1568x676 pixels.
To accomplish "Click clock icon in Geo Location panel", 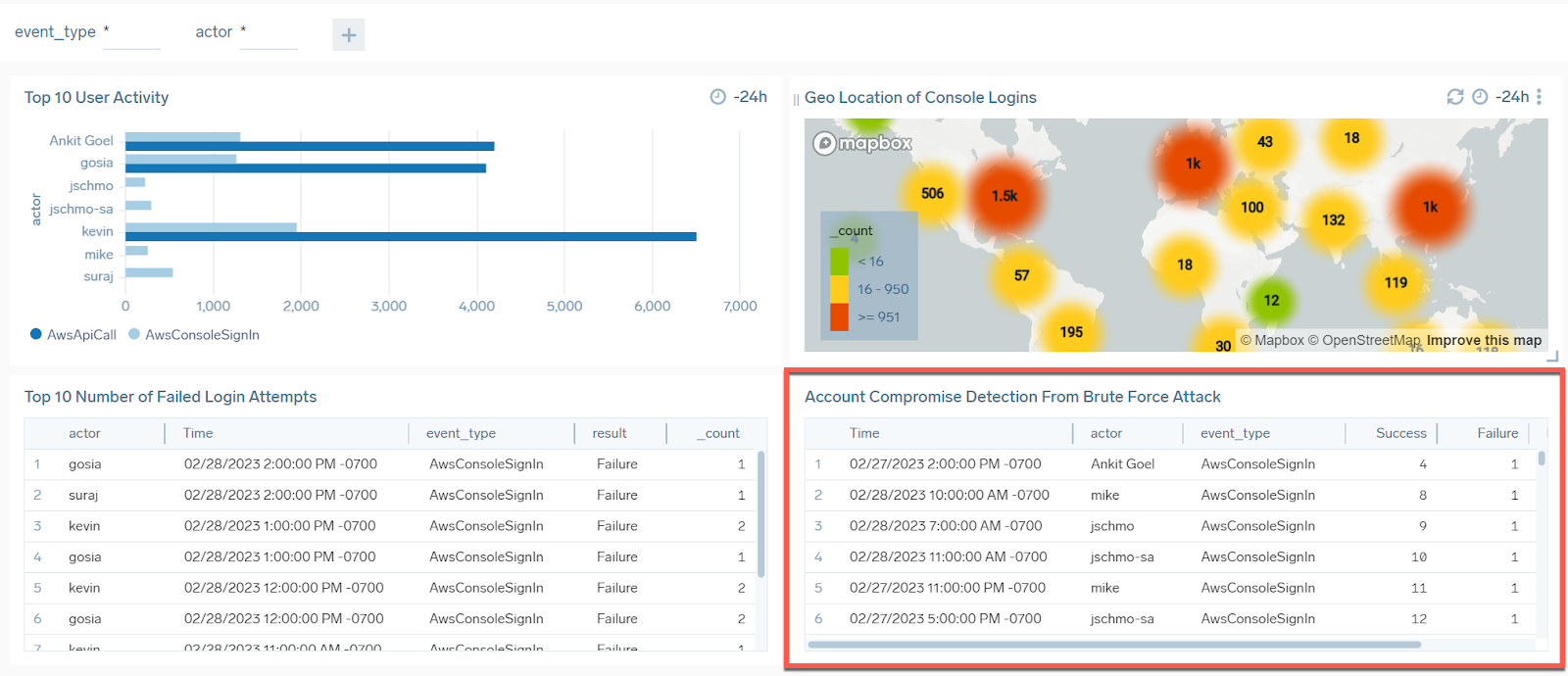I will 1480,97.
